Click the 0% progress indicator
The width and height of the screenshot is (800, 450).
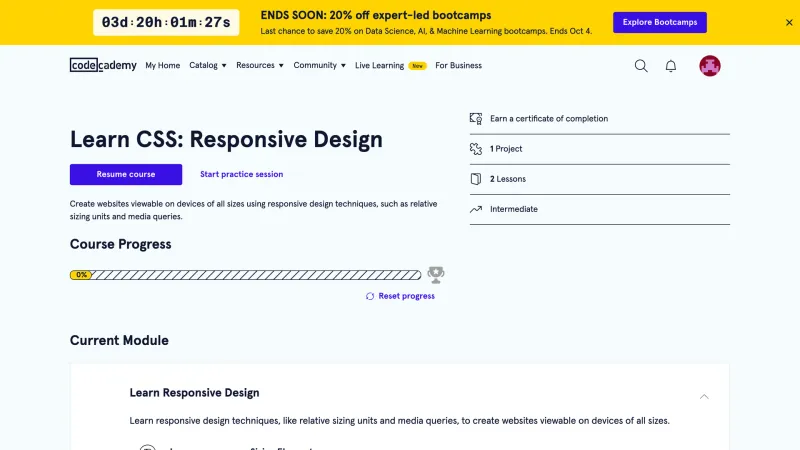click(x=81, y=275)
